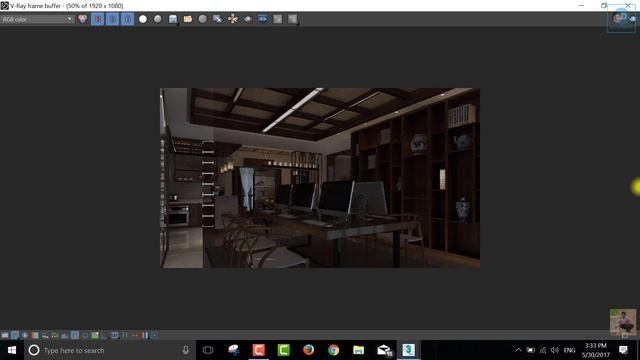640x360 pixels.
Task: Open the red Camtasia taskbar app
Action: 258,350
